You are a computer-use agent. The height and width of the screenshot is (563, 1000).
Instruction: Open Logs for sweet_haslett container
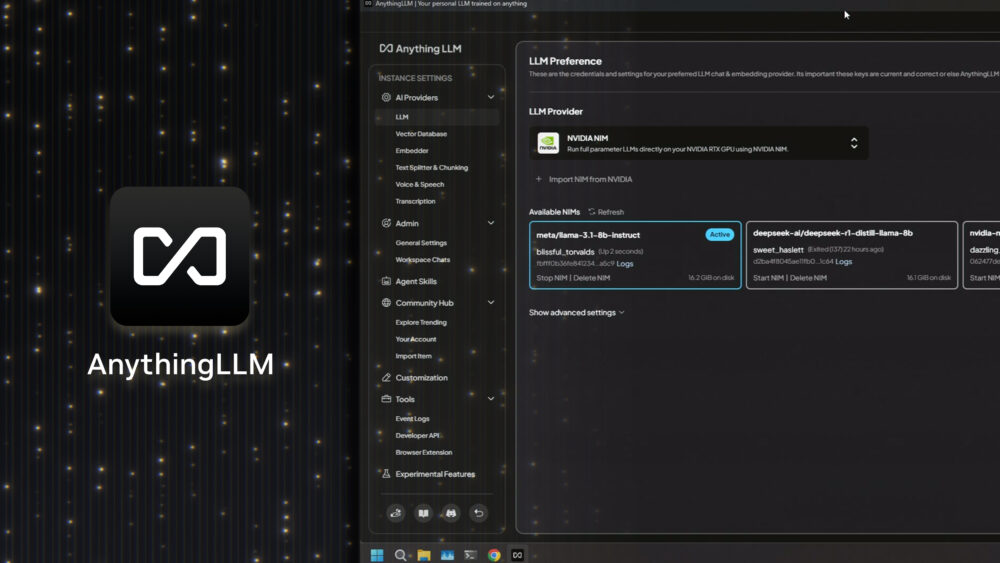point(844,261)
